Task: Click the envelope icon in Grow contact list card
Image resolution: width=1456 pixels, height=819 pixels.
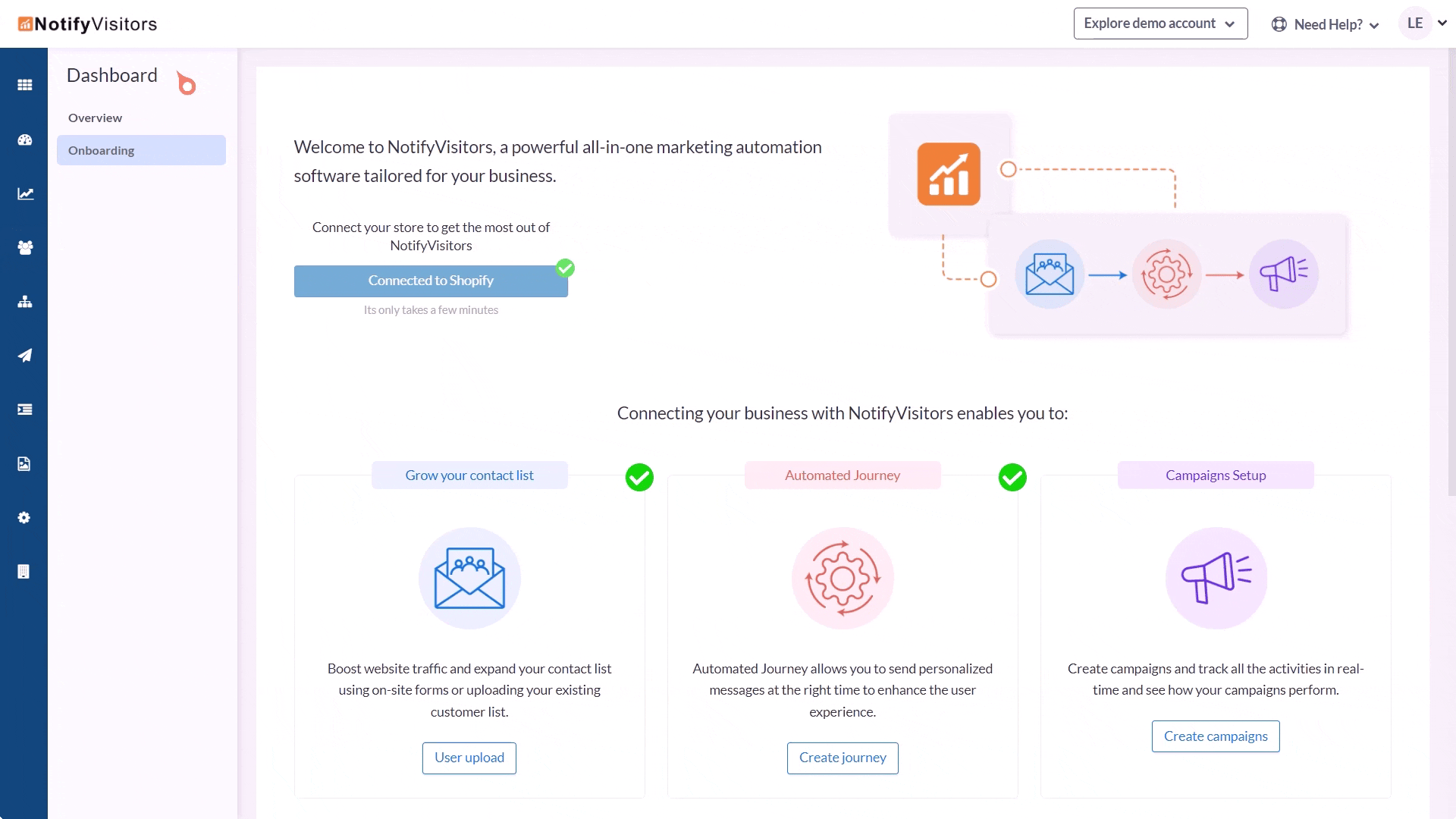Action: click(469, 578)
